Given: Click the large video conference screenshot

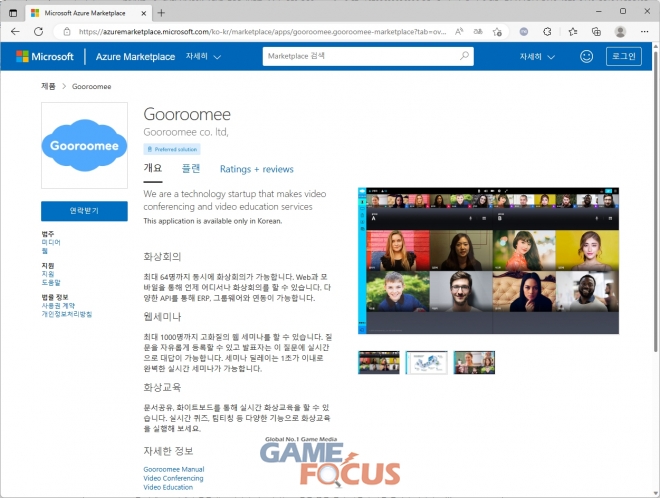Looking at the screenshot, I should coord(488,261).
